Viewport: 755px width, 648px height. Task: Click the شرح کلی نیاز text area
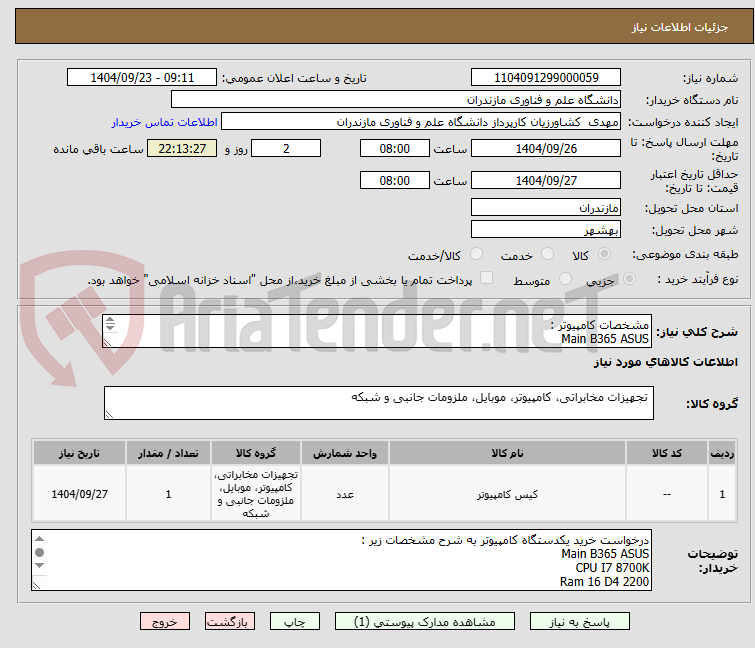click(377, 331)
